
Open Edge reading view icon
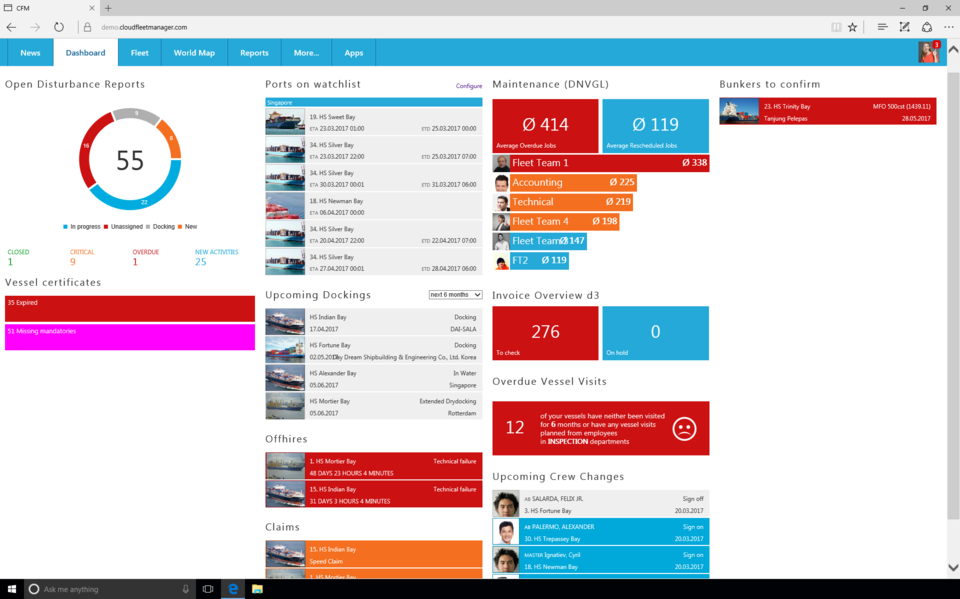point(836,27)
